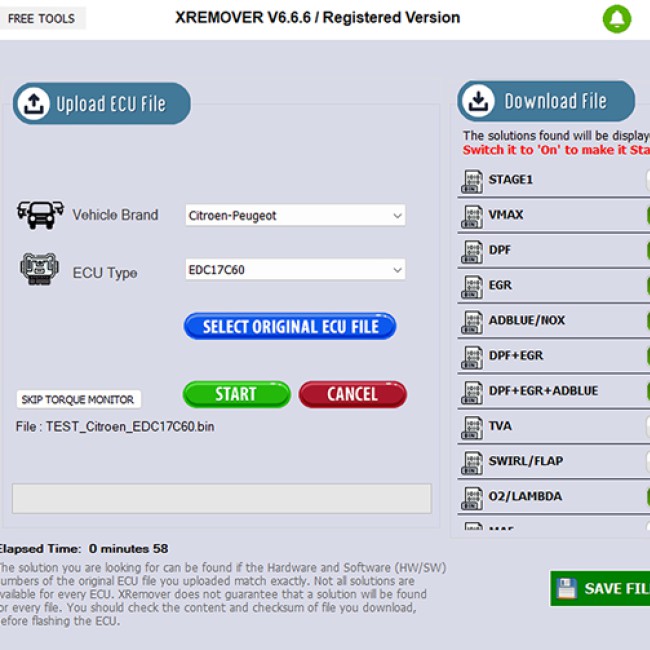Click the file name TEST_Citroen_EDC17C60.bin
The width and height of the screenshot is (650, 650).
click(x=130, y=427)
